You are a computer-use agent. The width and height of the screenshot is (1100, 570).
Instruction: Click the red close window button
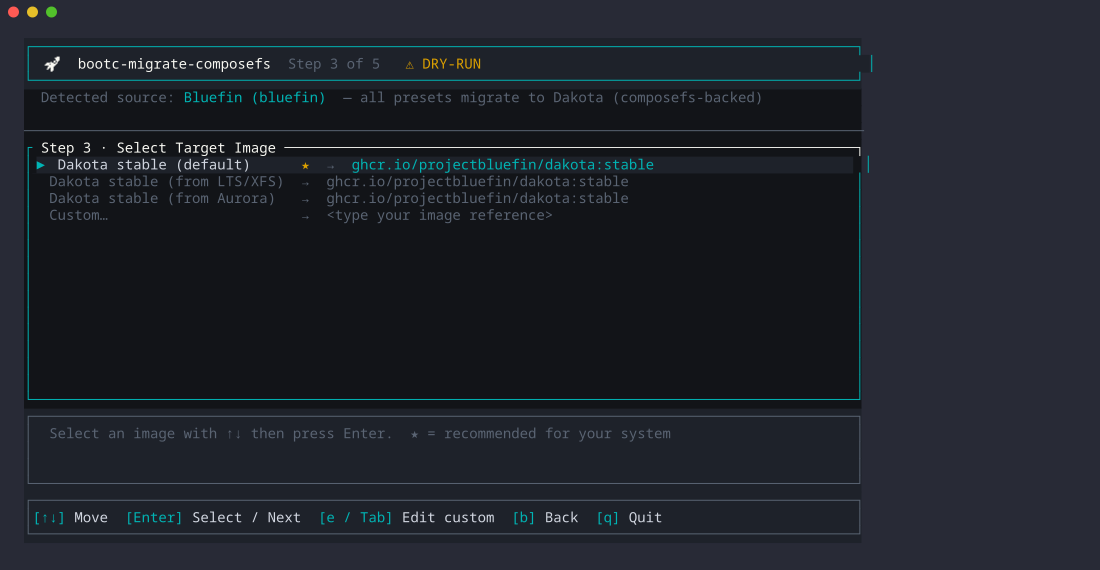(x=13, y=12)
